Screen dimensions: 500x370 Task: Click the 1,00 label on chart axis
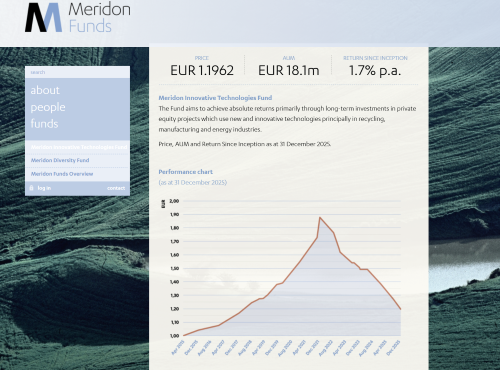click(x=174, y=336)
